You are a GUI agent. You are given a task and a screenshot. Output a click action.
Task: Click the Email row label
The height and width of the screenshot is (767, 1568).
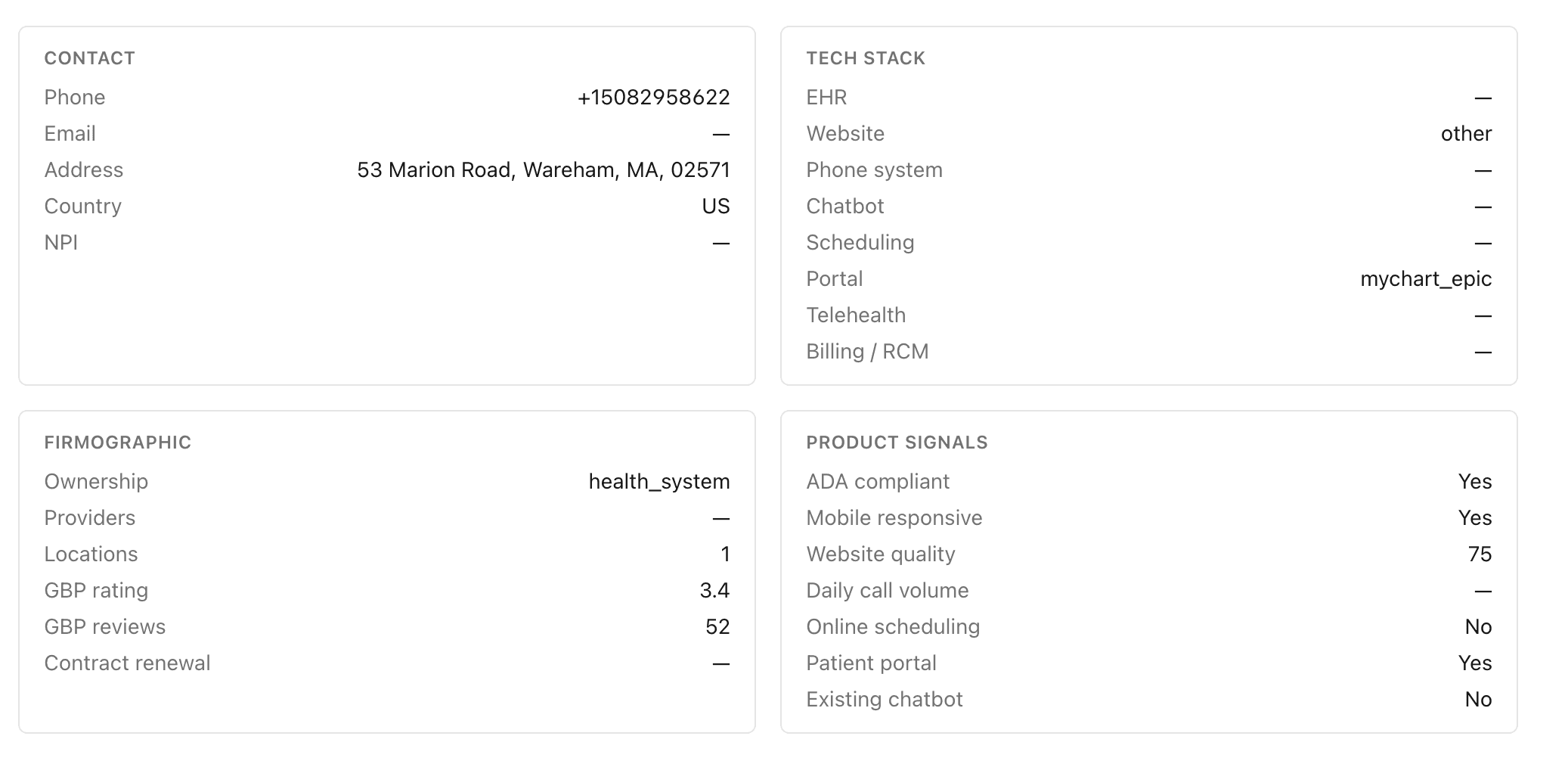tap(70, 134)
